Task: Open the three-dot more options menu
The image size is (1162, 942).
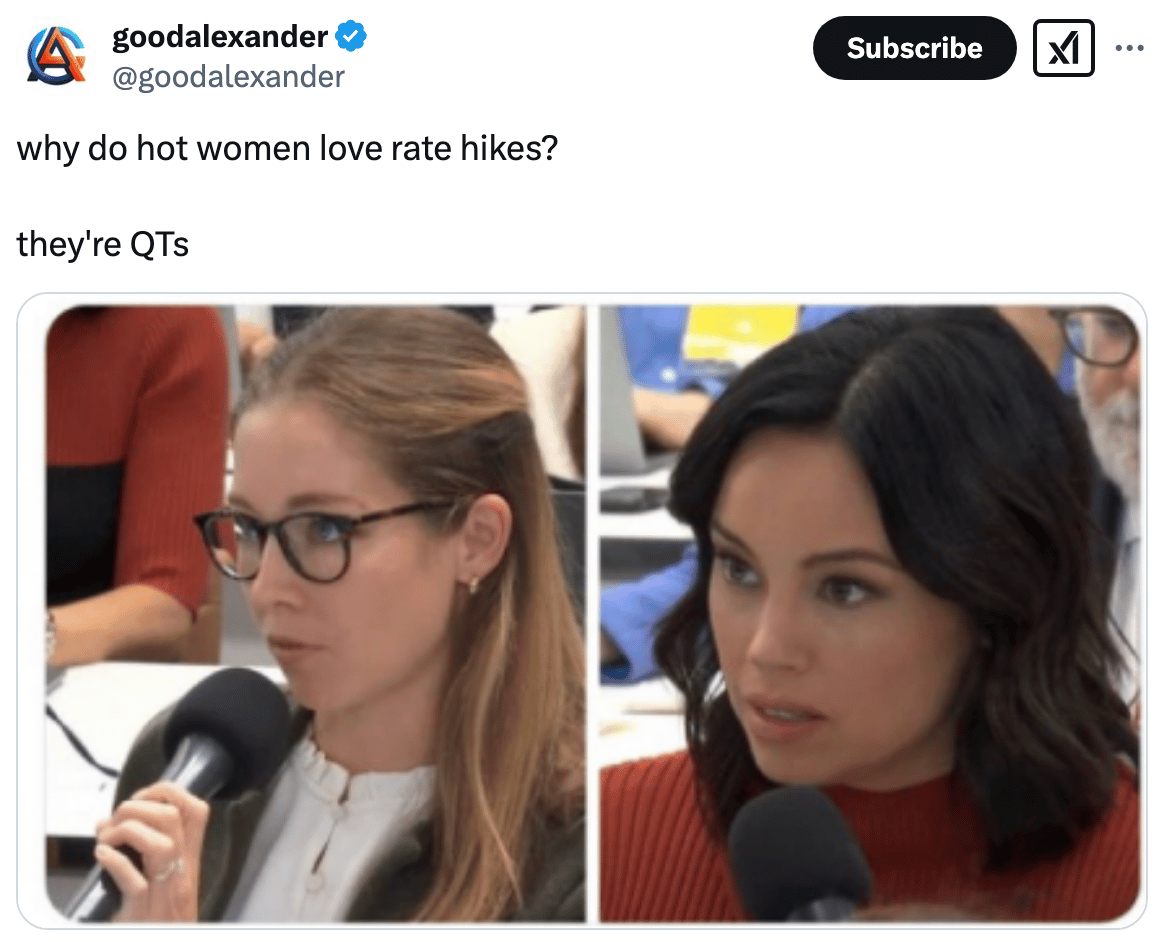Action: (1129, 48)
